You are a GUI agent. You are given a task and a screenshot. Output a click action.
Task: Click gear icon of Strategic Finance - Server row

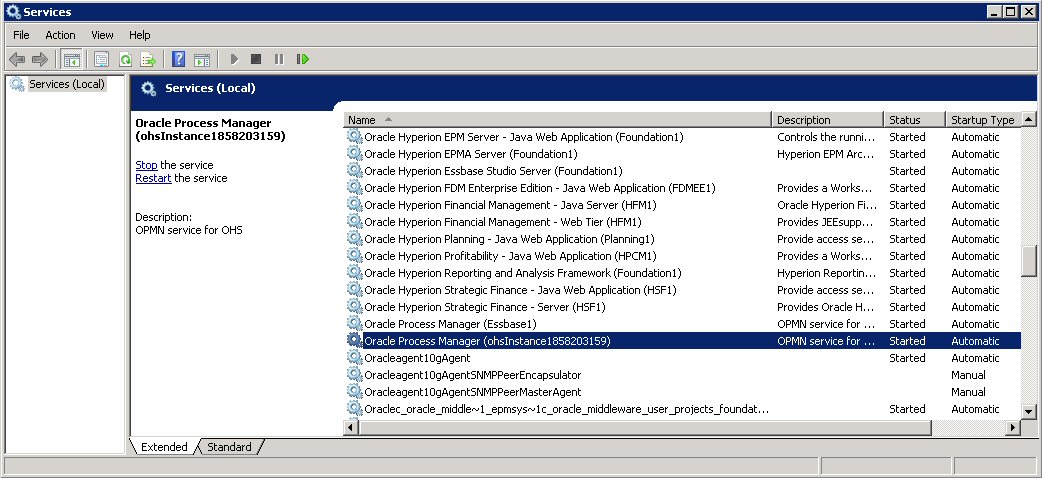pos(355,307)
